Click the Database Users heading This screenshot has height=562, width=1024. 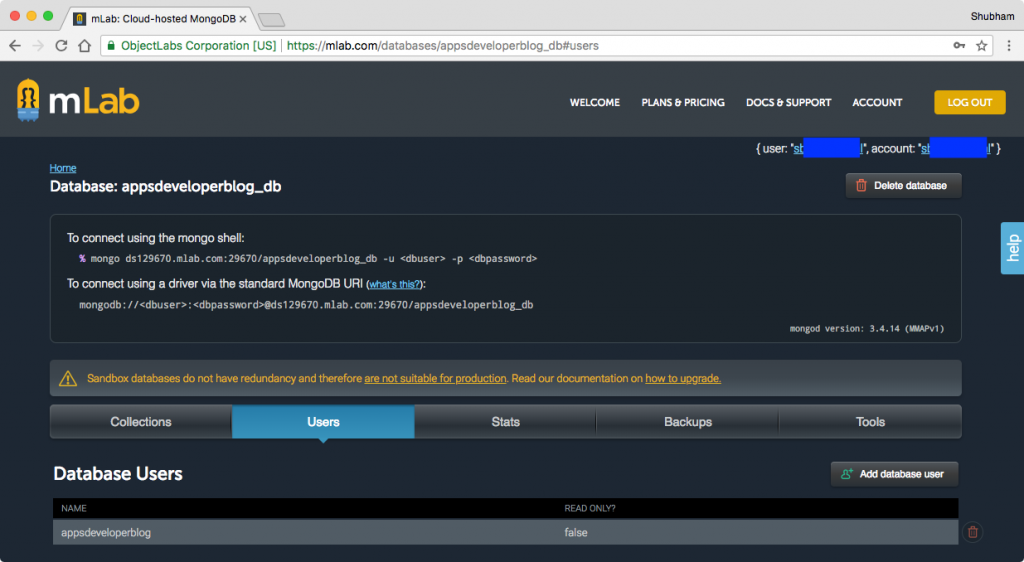(x=118, y=473)
